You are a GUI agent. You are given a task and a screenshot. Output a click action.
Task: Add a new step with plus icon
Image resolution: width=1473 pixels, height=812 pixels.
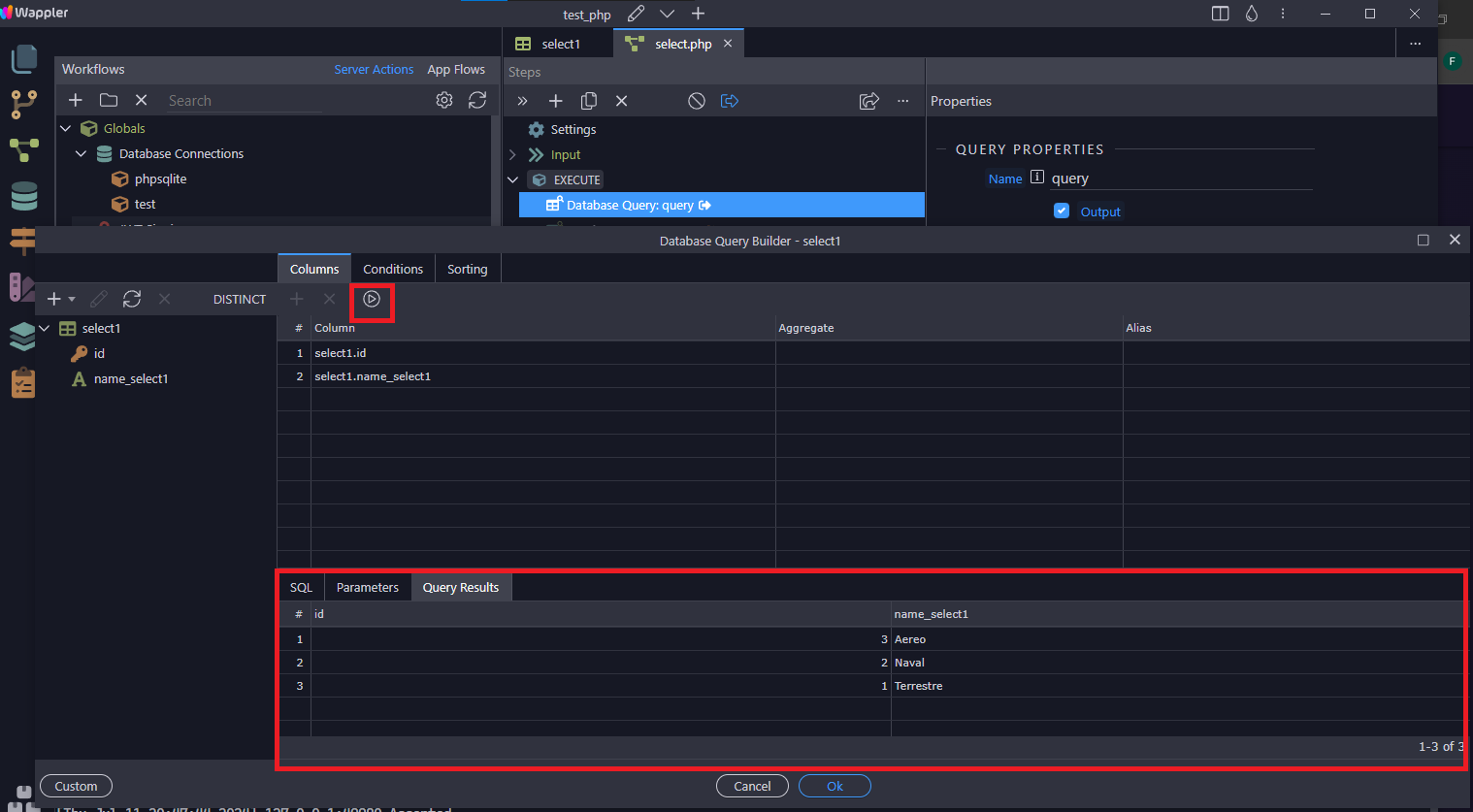point(556,101)
